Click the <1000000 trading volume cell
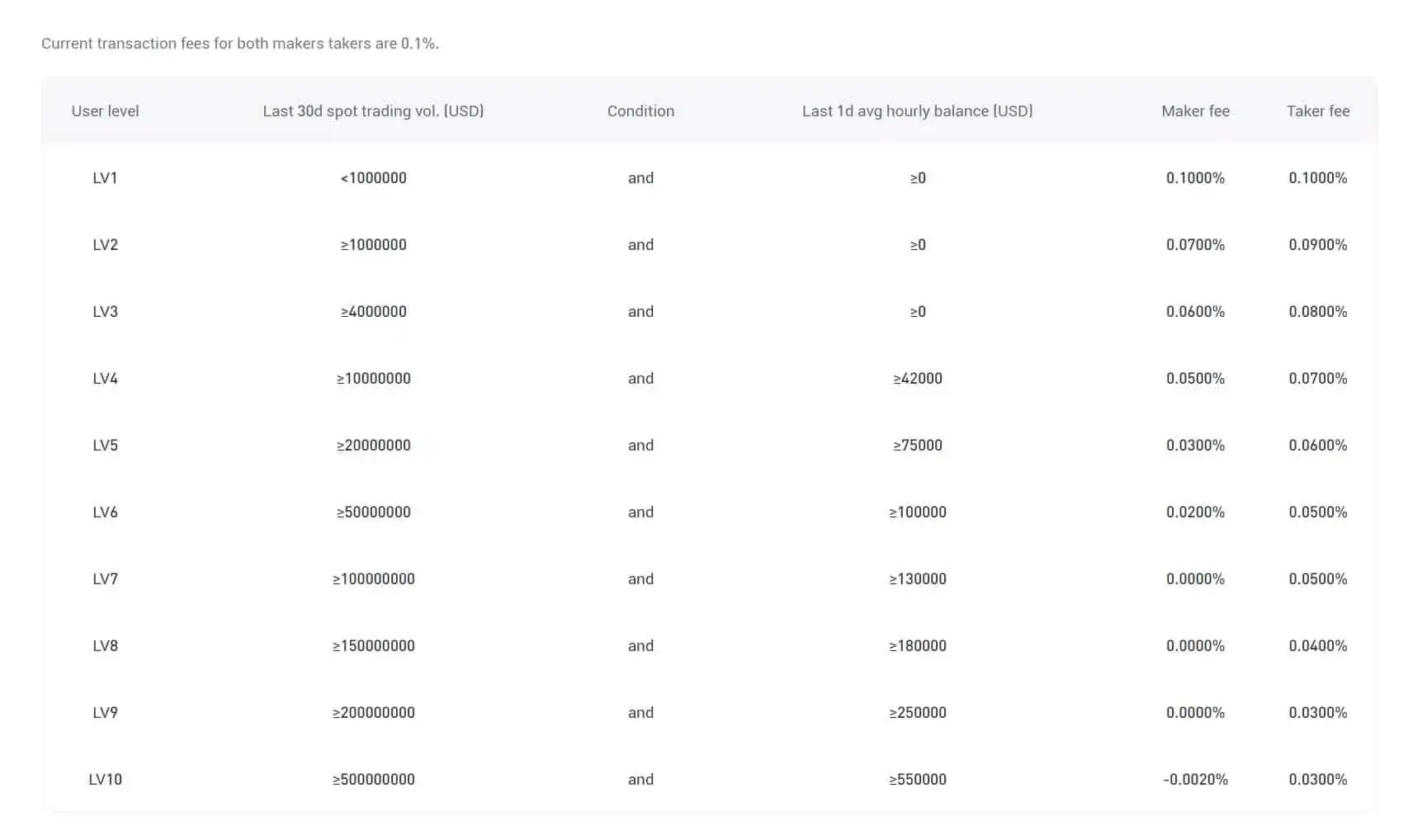Screen dimensions: 1413x840 pos(373,177)
